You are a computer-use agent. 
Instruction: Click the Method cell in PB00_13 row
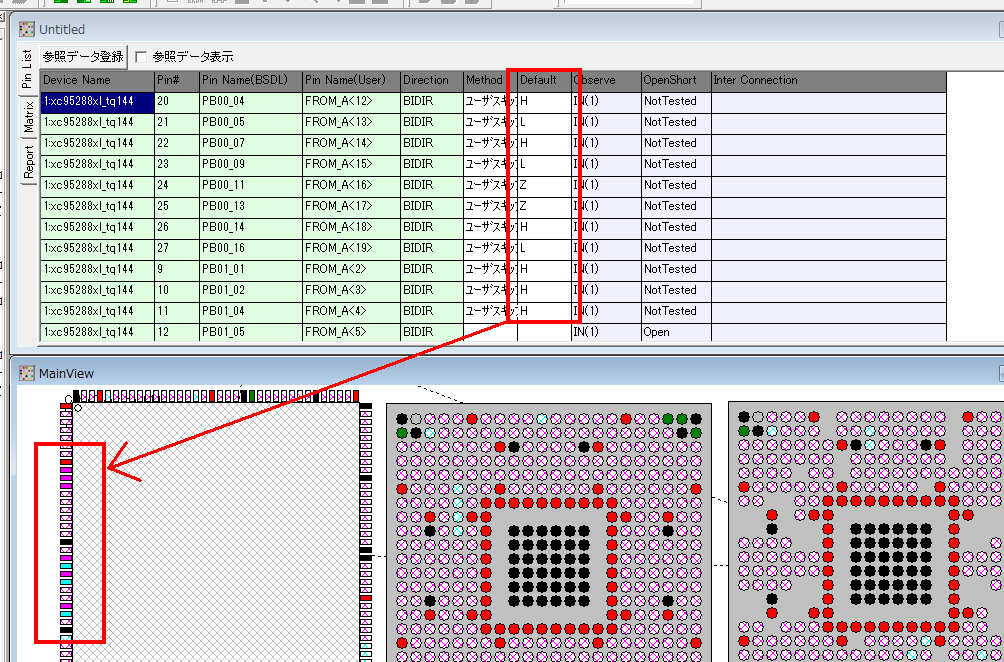pos(489,206)
